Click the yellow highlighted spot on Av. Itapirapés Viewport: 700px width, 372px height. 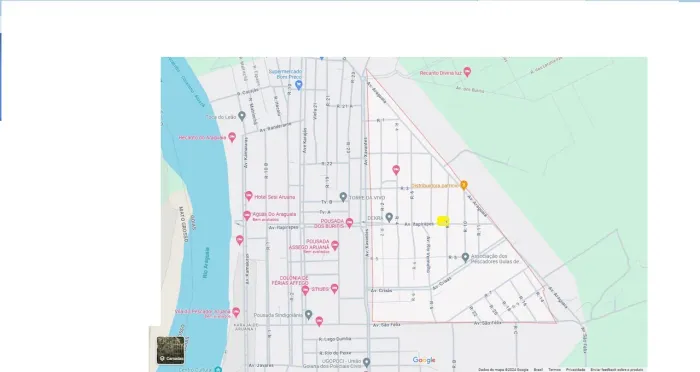click(x=442, y=221)
